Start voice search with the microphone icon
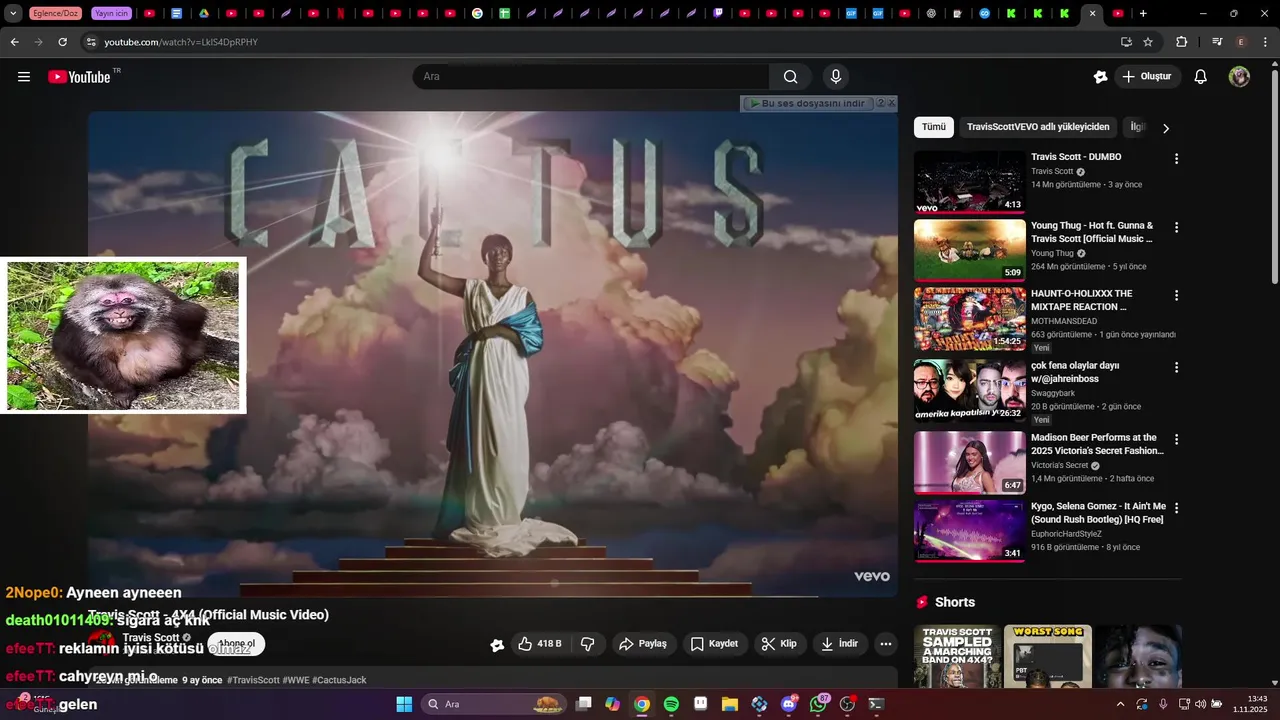 point(836,77)
